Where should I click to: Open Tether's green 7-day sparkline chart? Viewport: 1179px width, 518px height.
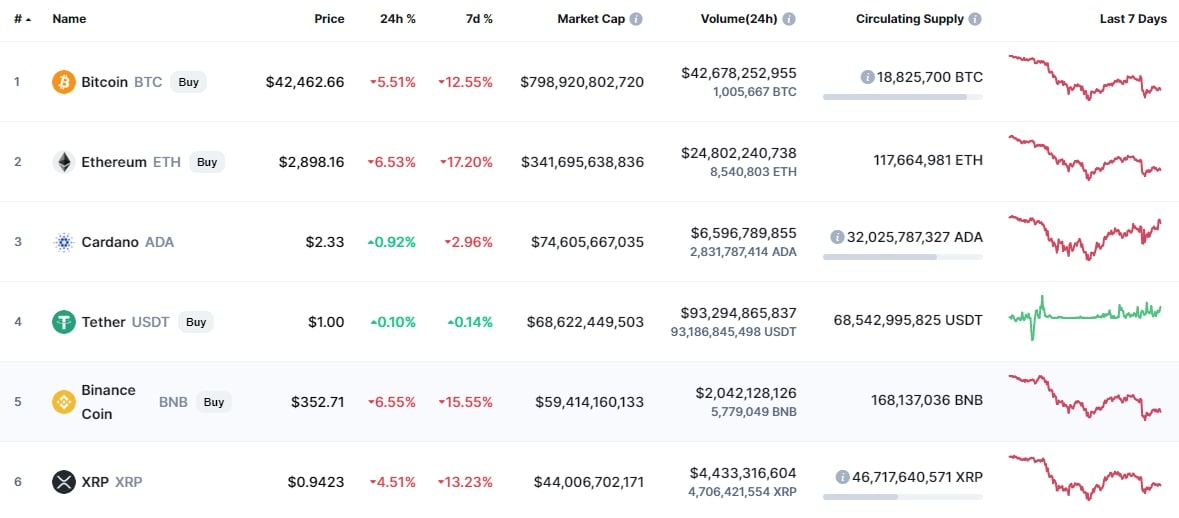1085,317
